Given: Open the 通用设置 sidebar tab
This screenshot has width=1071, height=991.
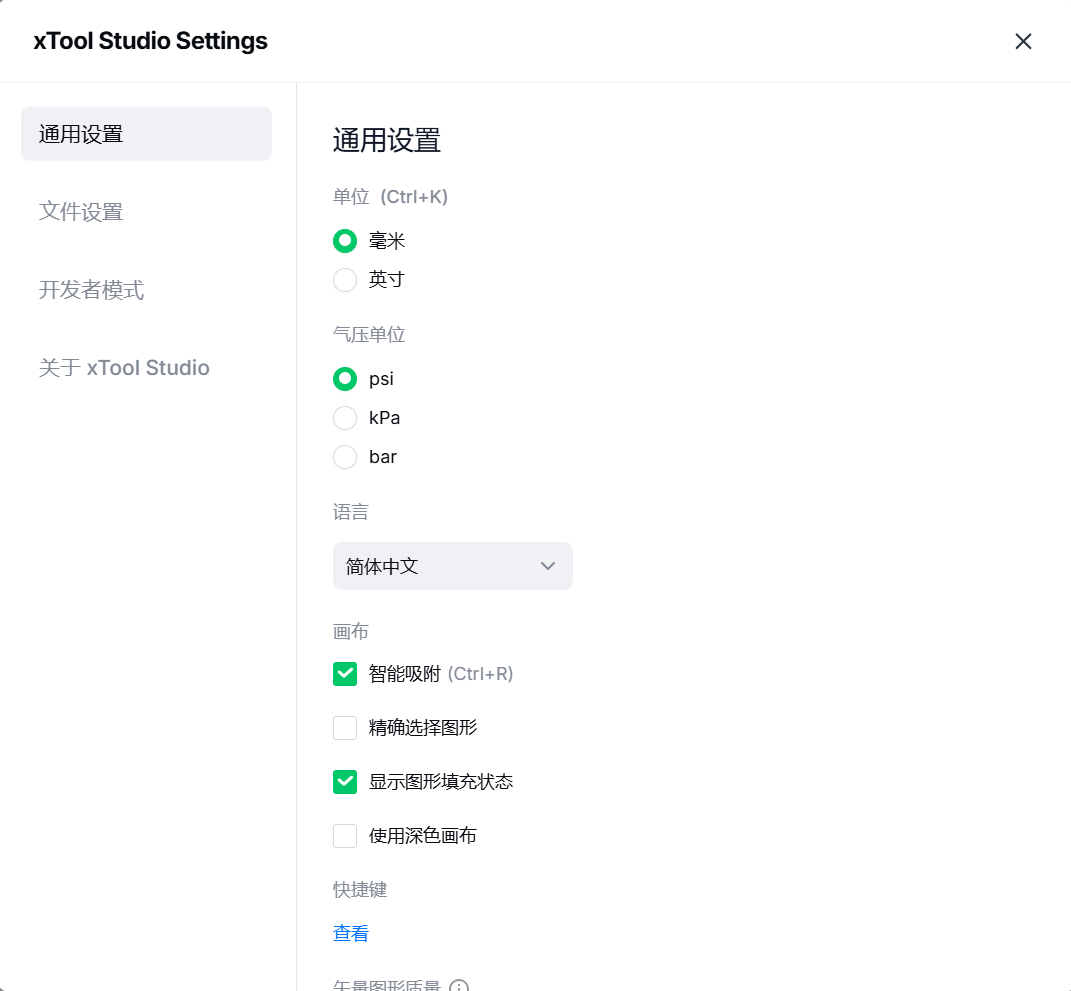Looking at the screenshot, I should pos(146,134).
